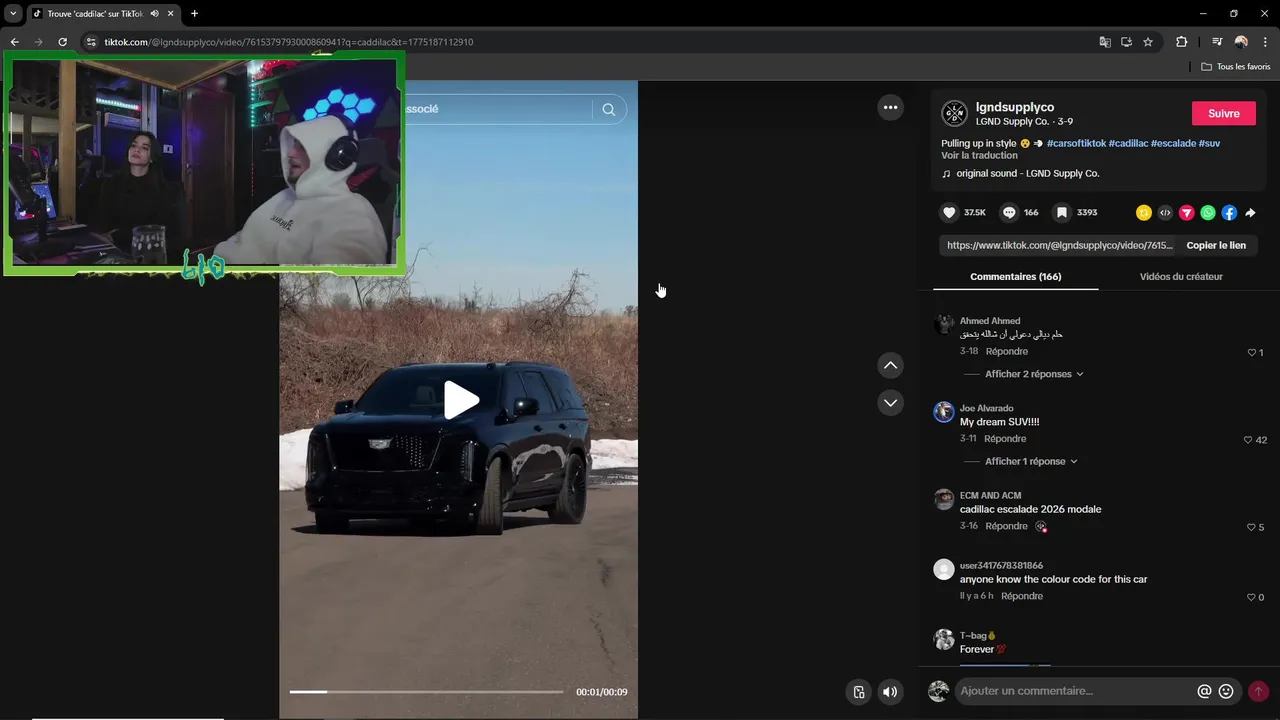Screen dimensions: 1280x720
Task: Click the install app icon in address bar
Action: [1126, 42]
